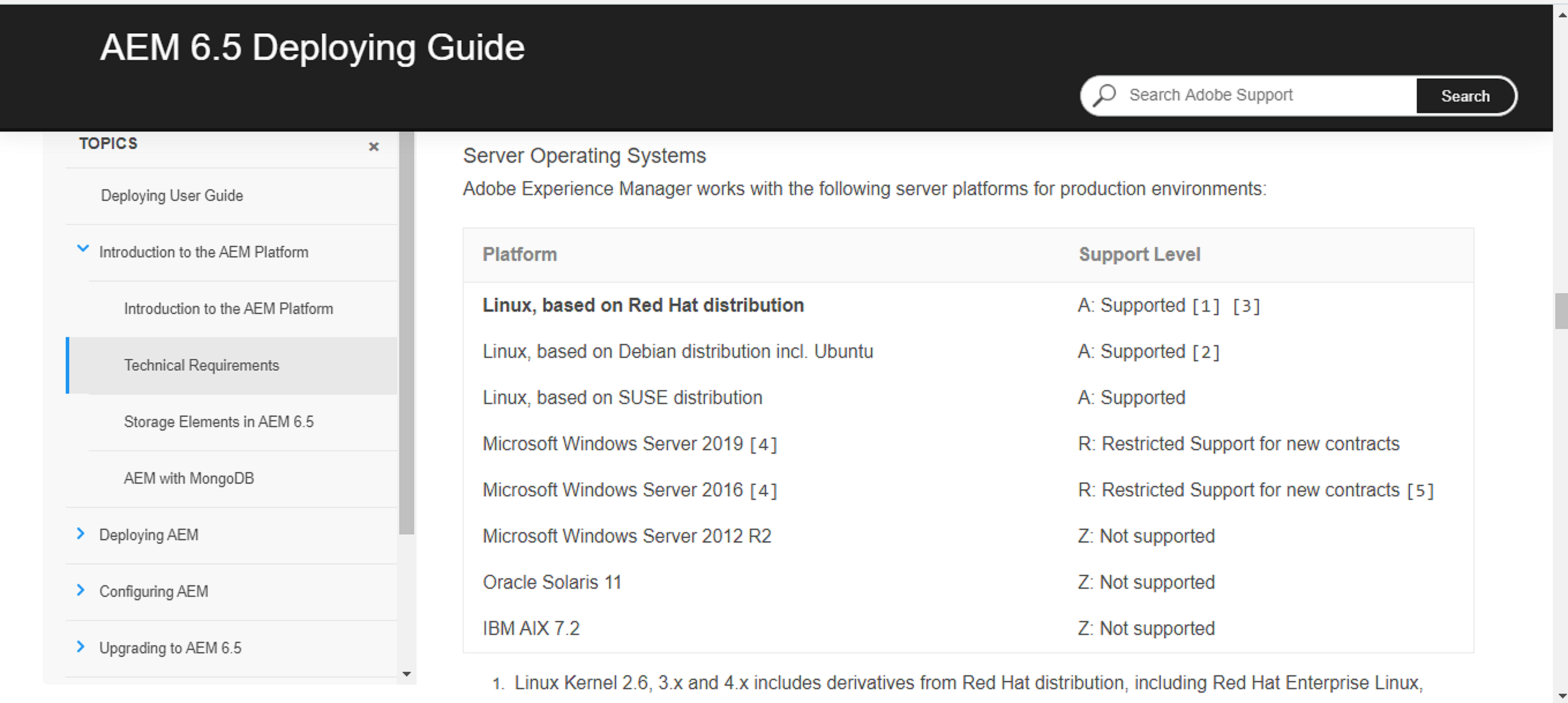Click the Server Operating Systems heading

tap(584, 155)
